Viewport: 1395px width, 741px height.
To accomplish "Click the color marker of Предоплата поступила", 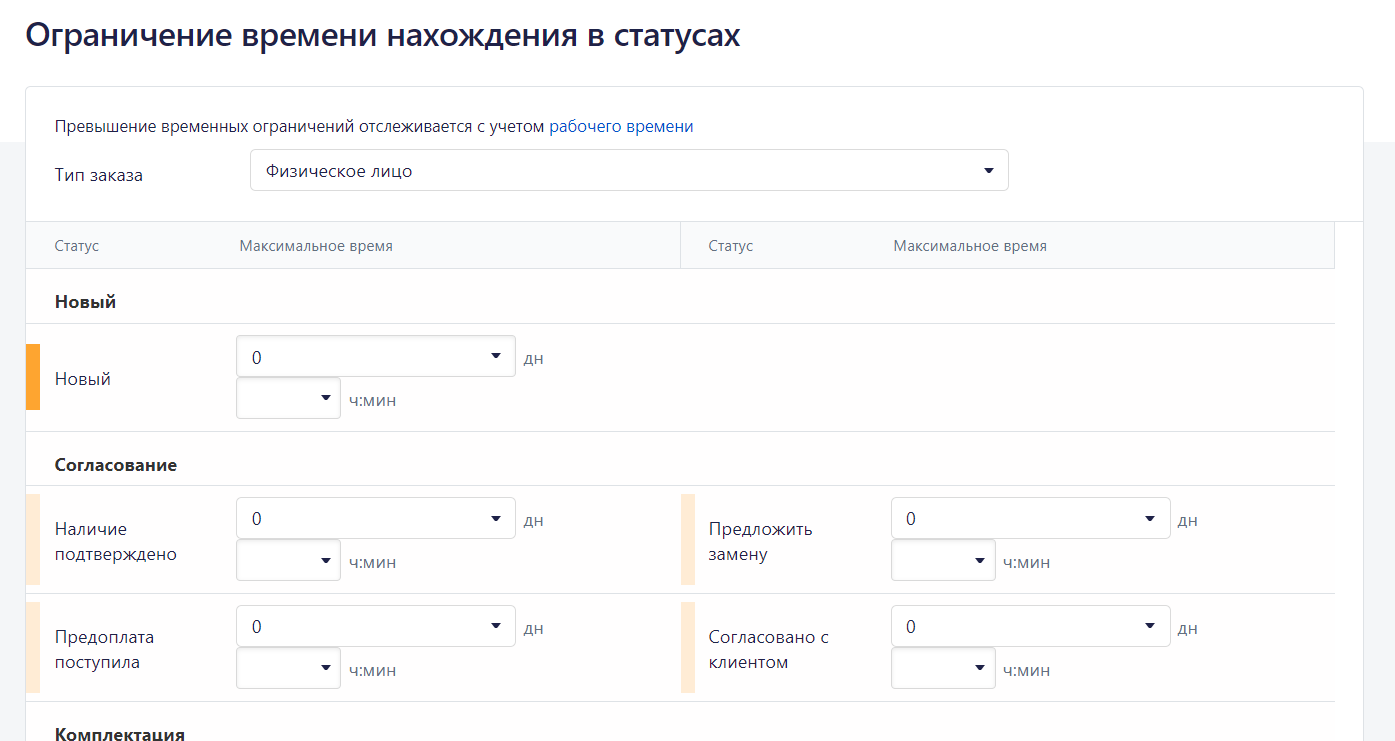I will [x=33, y=648].
